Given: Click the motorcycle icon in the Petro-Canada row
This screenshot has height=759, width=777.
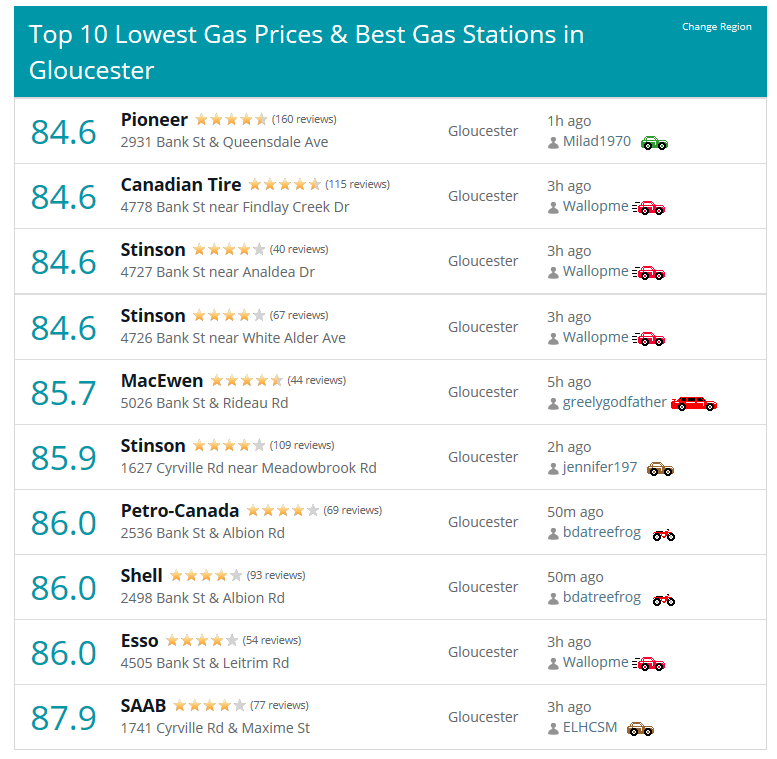Looking at the screenshot, I should (664, 535).
